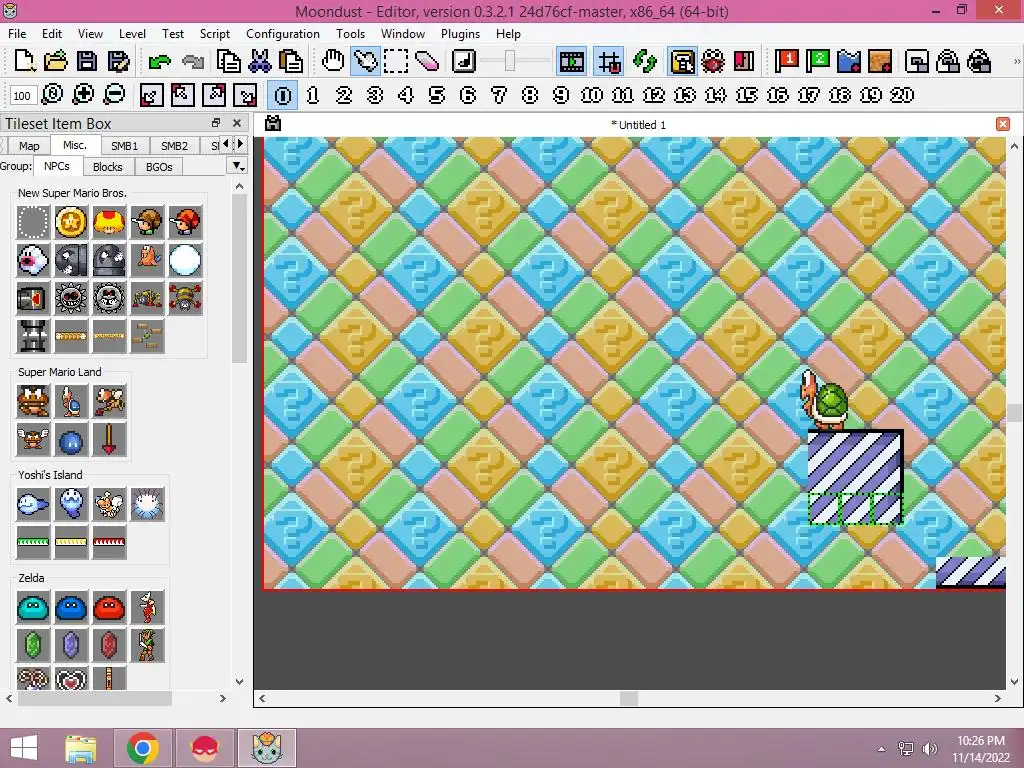Viewport: 1024px width, 768px height.
Task: Close the Untitled 1 document tab
Action: (x=1003, y=124)
